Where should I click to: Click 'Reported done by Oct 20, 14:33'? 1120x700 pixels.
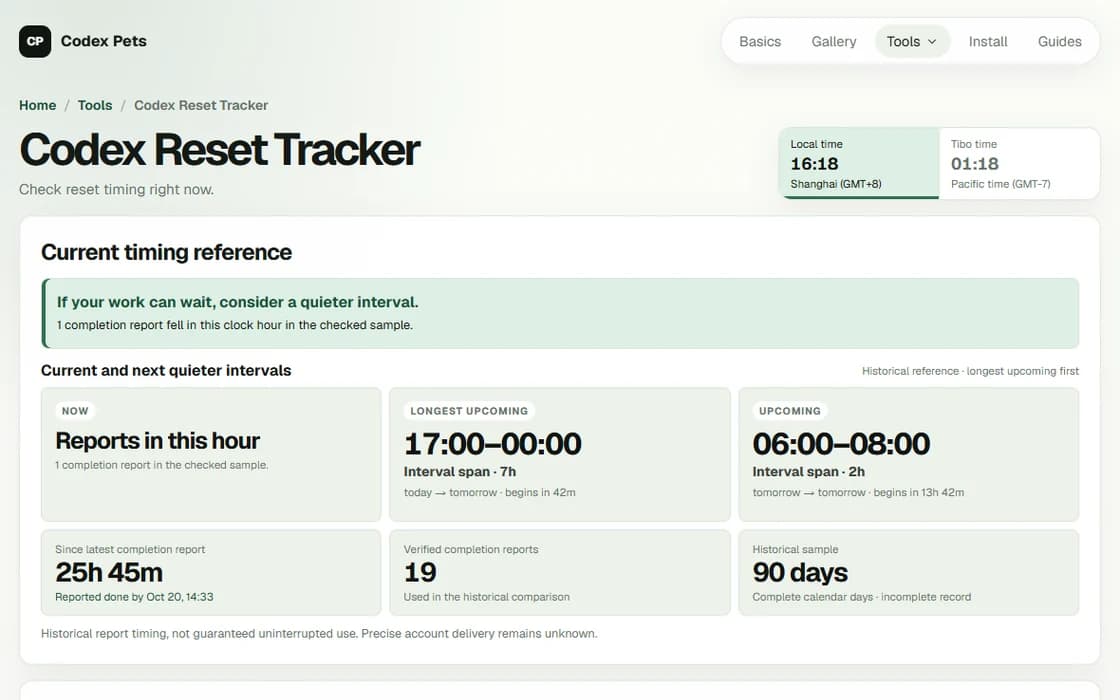pyautogui.click(x=134, y=597)
